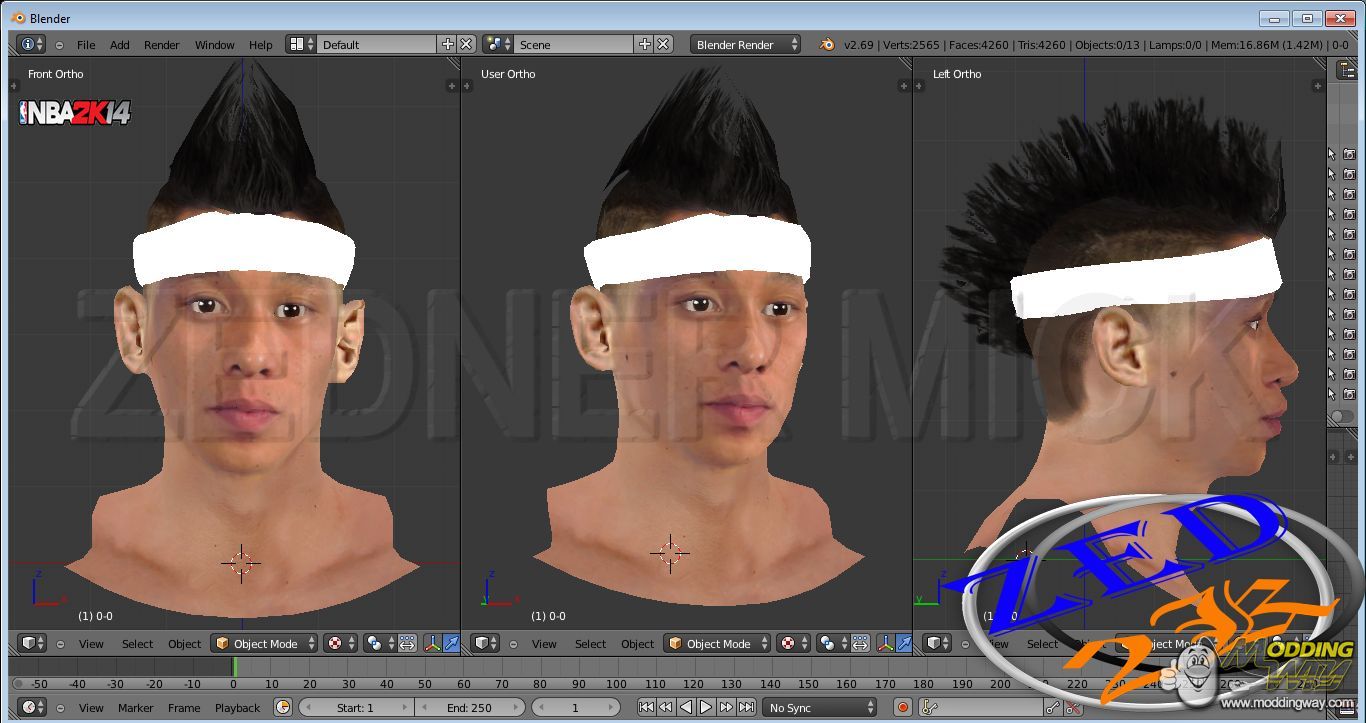Click the End: 250 frame field
Viewport: 1366px width, 723px height.
(469, 707)
